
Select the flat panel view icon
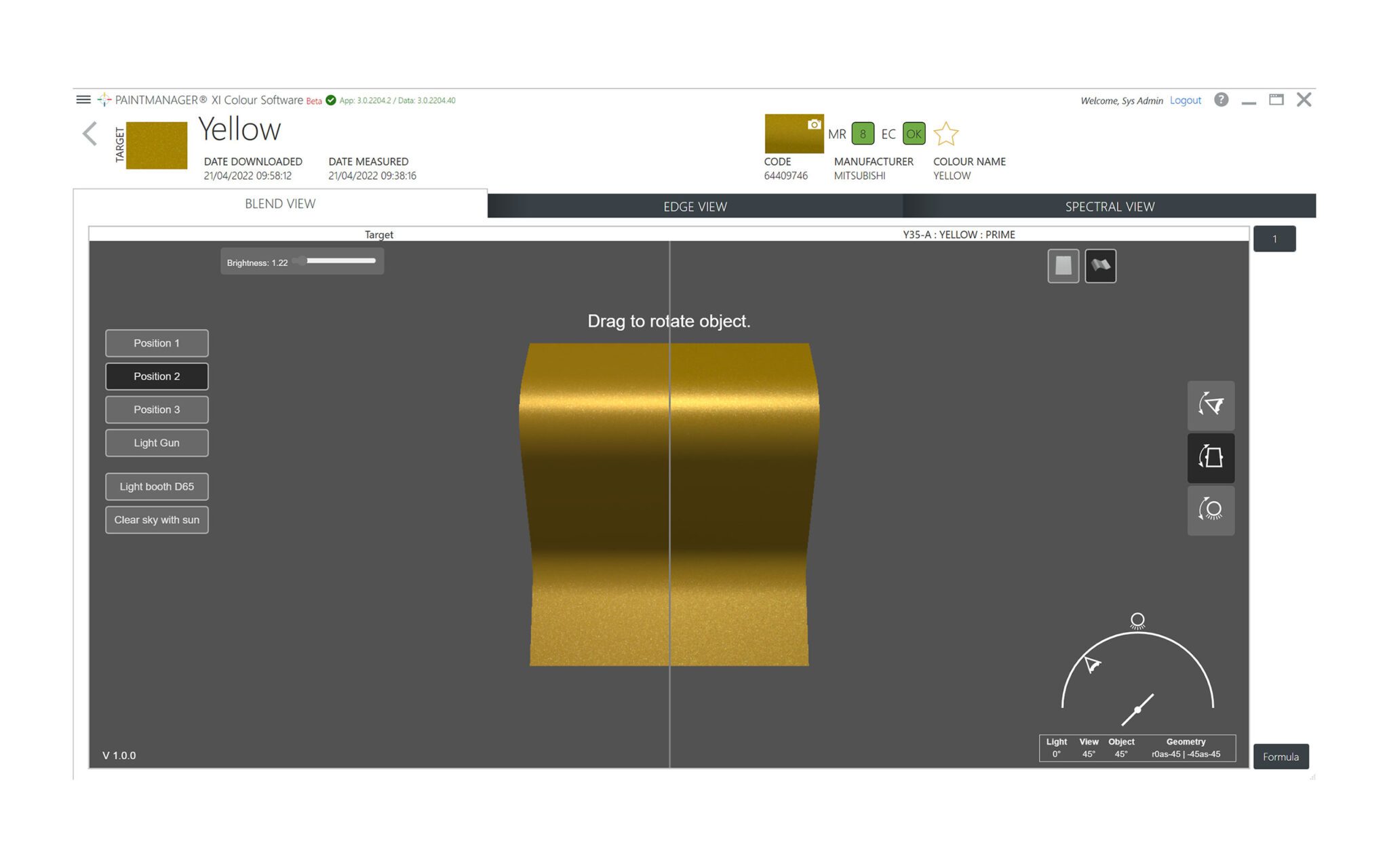coord(1063,265)
